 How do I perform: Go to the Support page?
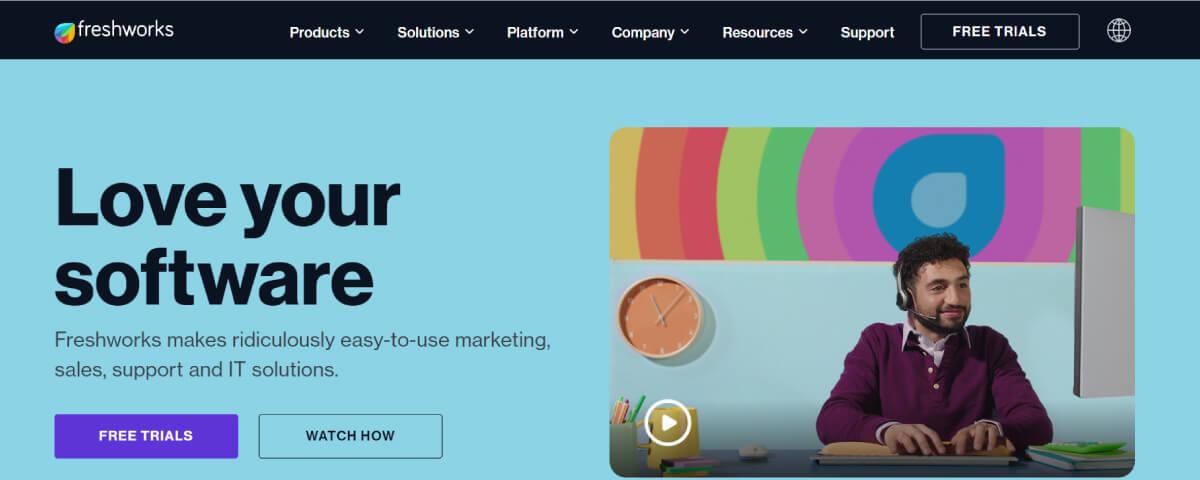click(x=867, y=32)
